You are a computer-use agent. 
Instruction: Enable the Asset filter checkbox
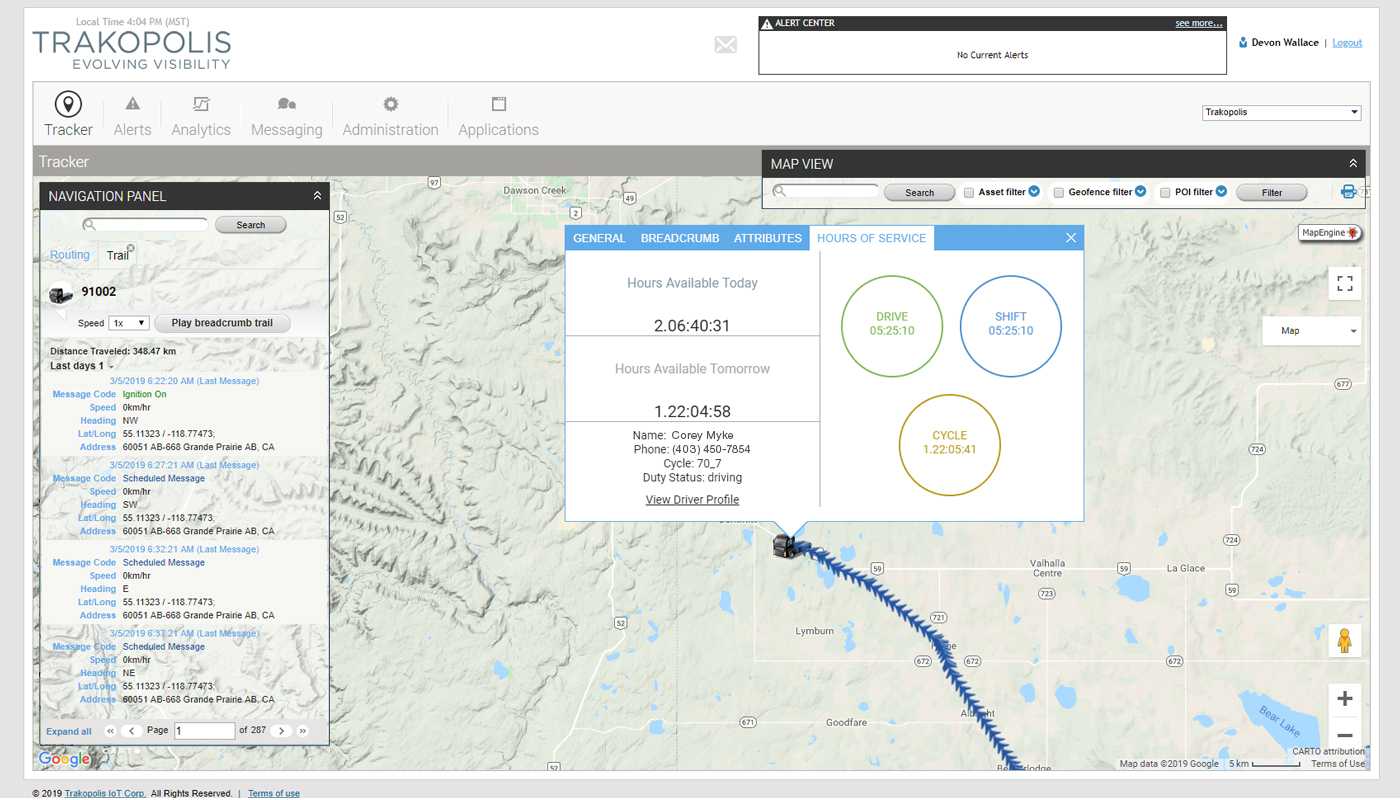click(969, 193)
